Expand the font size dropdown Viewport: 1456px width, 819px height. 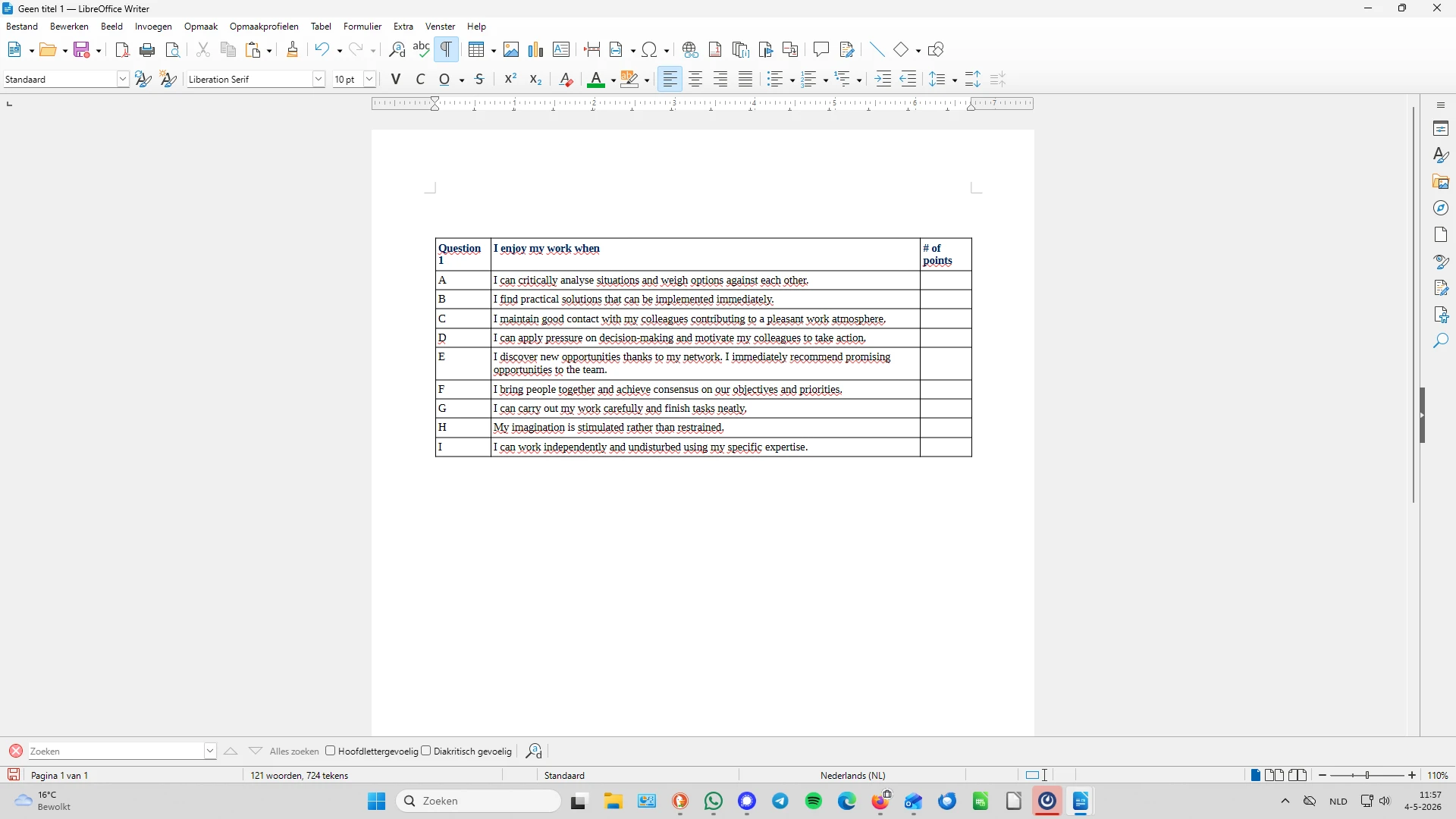pyautogui.click(x=370, y=79)
